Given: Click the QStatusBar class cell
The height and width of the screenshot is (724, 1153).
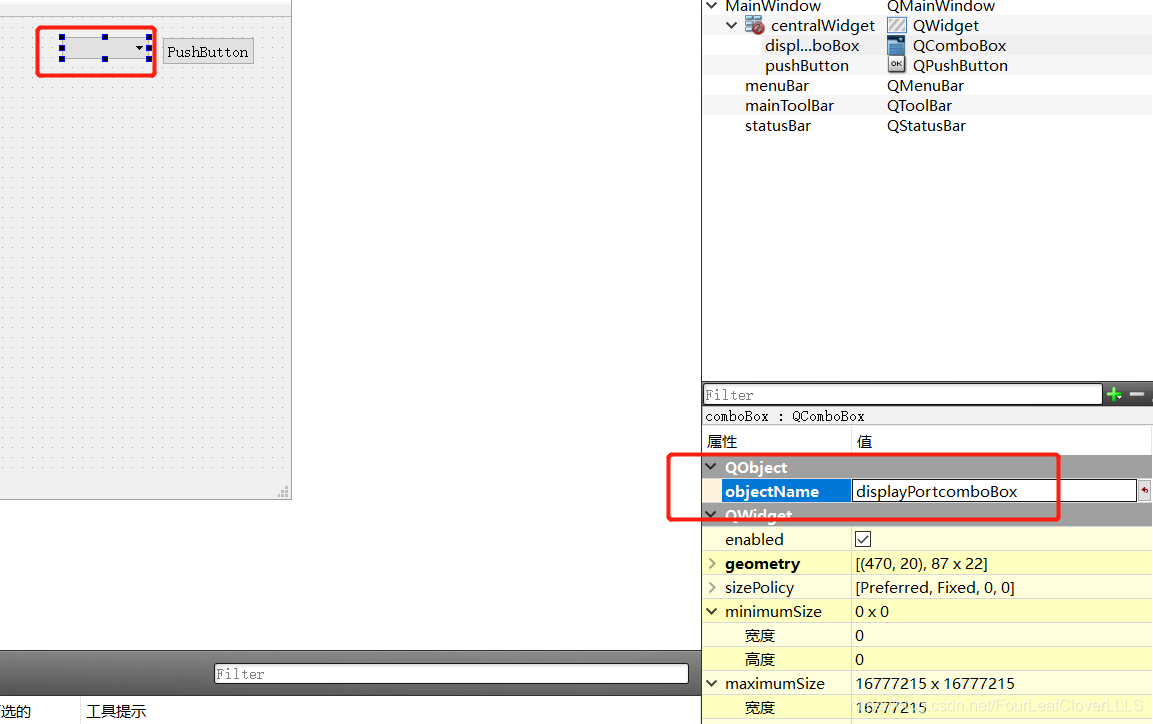Looking at the screenshot, I should click(926, 125).
